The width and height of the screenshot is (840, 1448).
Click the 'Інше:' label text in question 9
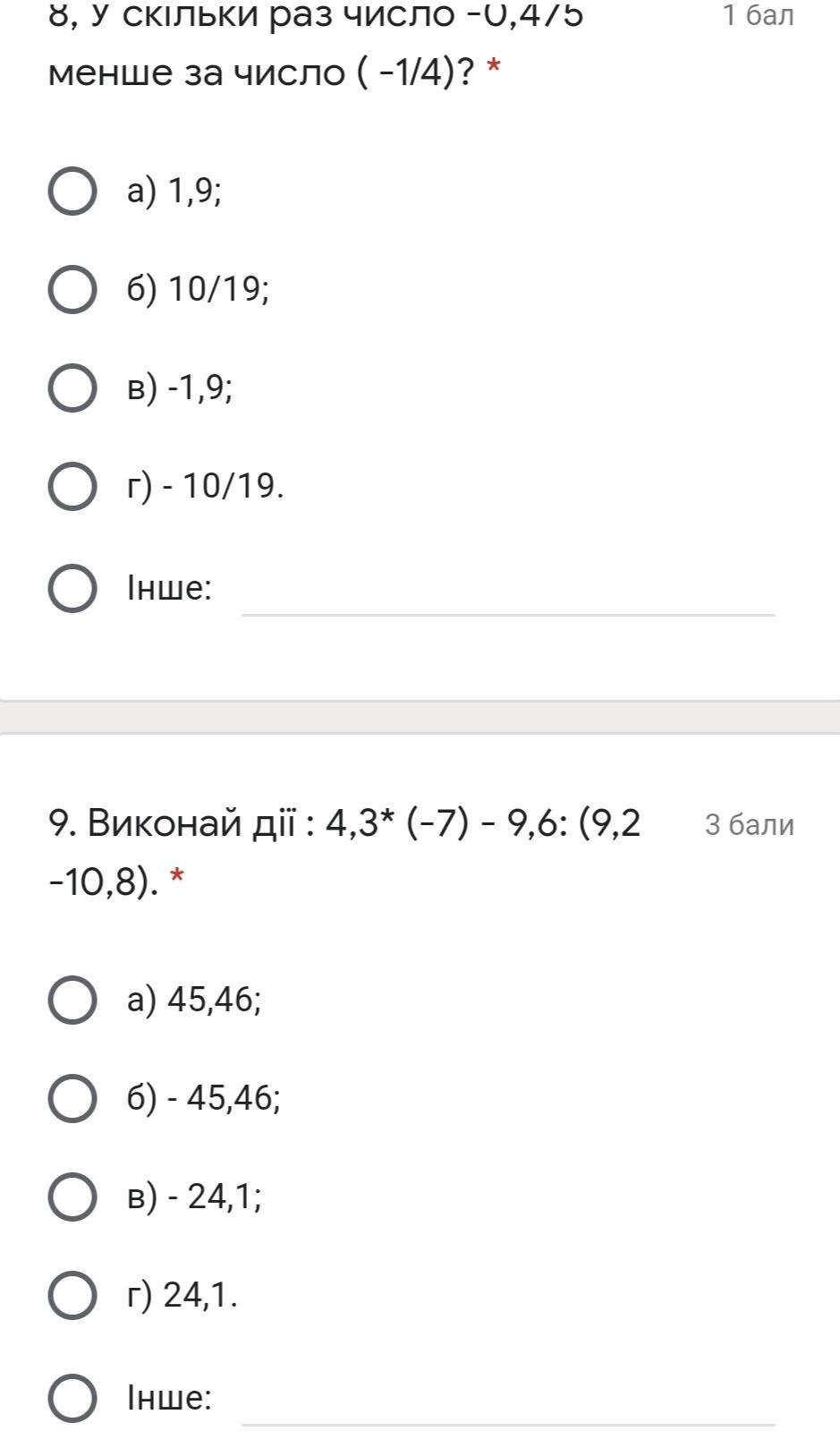point(169,1398)
